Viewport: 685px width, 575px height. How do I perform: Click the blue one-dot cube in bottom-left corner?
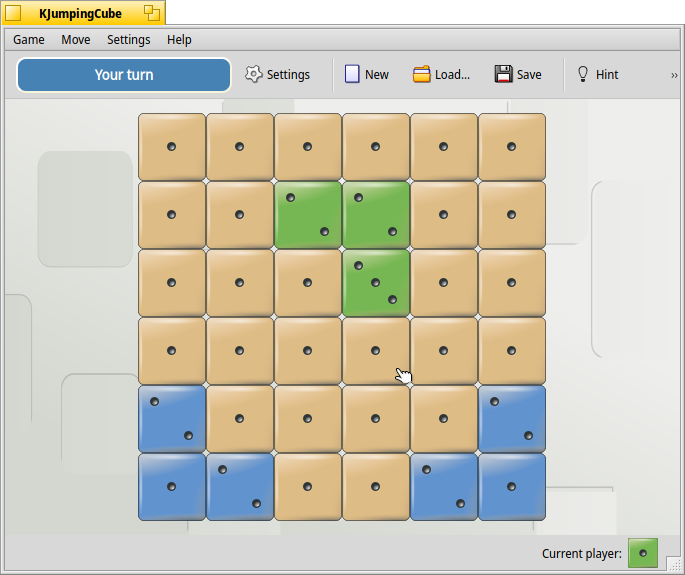click(172, 487)
